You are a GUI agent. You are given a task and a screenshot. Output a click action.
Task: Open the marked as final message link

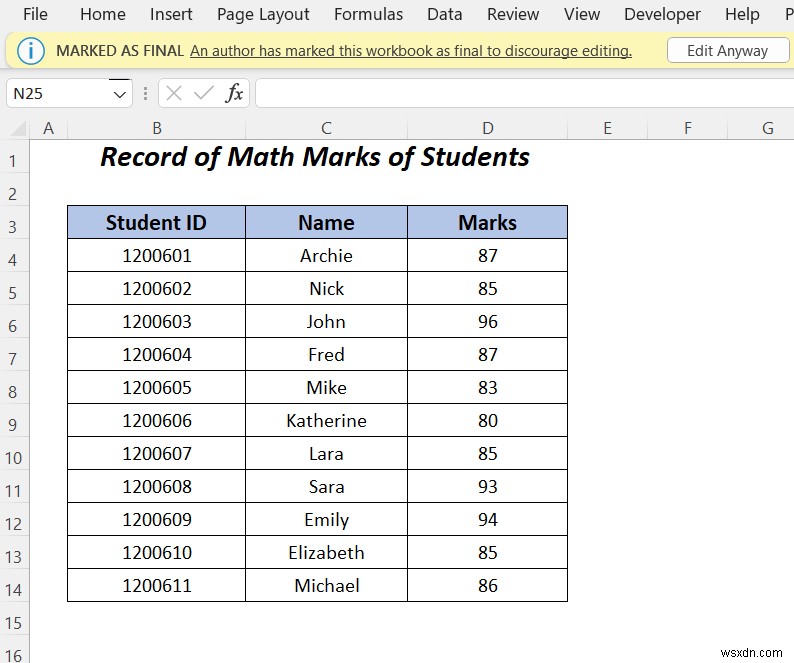click(x=410, y=51)
